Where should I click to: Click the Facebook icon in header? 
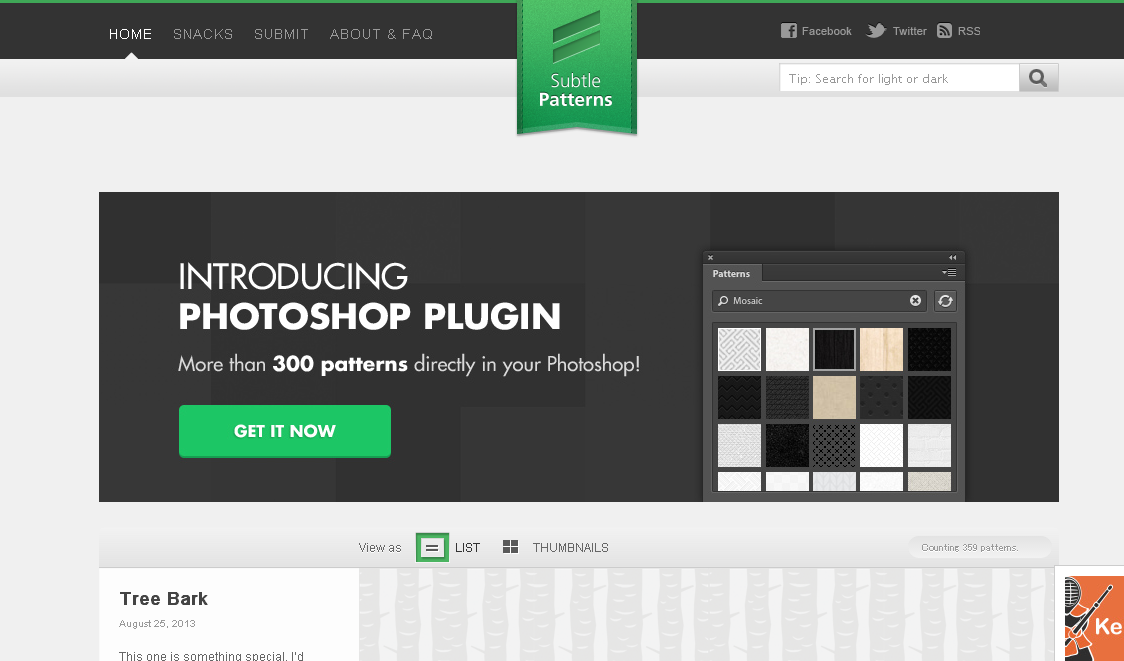[x=788, y=31]
